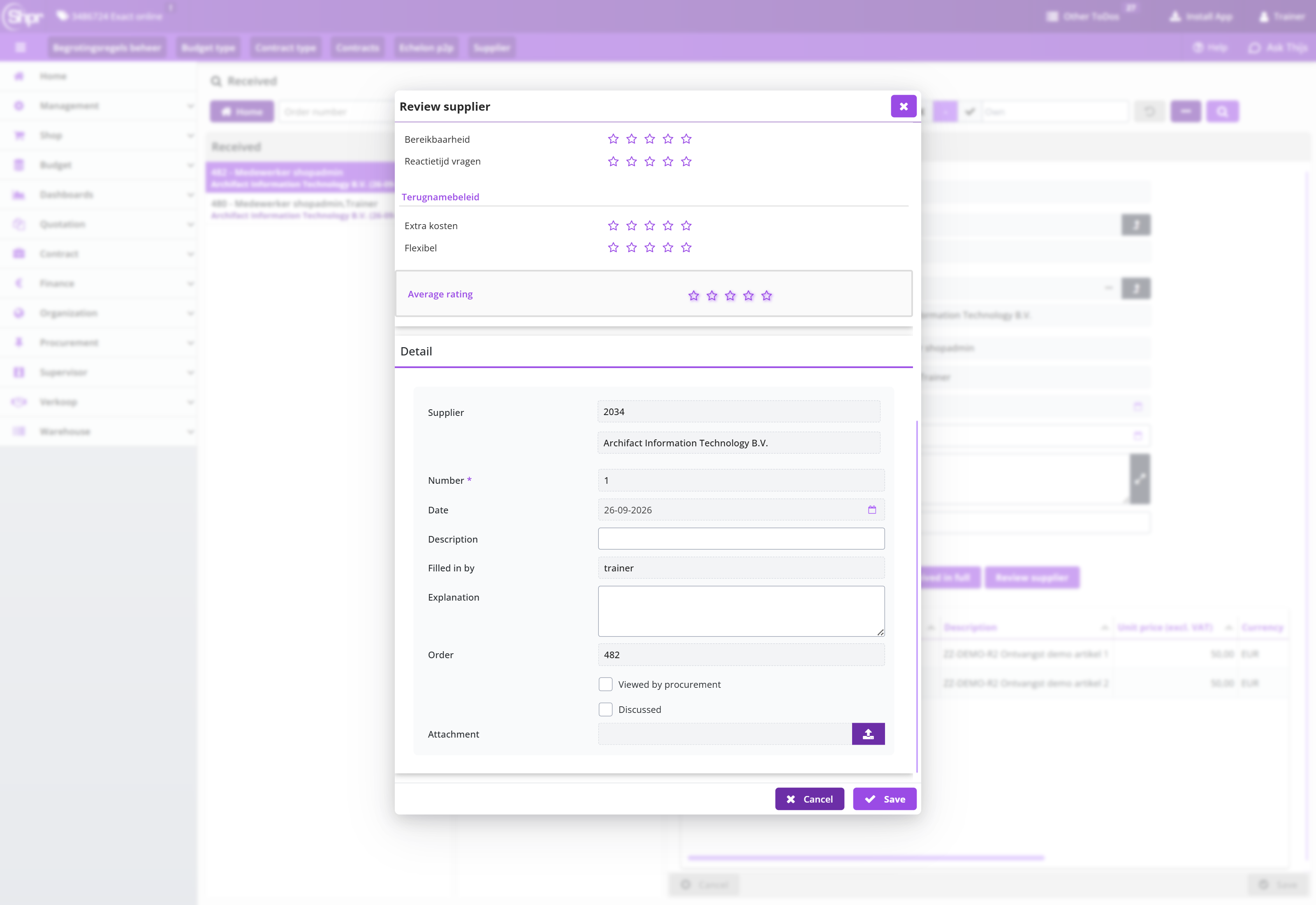Expand the Warehouse sidebar menu
Viewport: 1316px width, 905px height.
99,432
